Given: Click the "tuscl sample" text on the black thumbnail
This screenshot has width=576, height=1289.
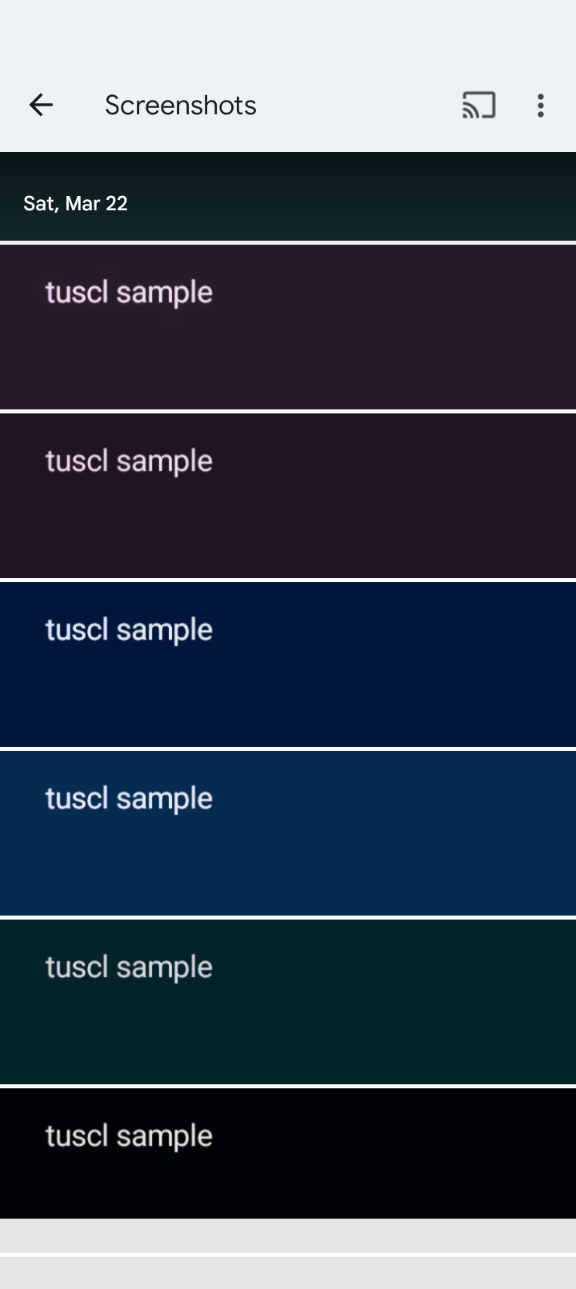Looking at the screenshot, I should click(129, 1136).
